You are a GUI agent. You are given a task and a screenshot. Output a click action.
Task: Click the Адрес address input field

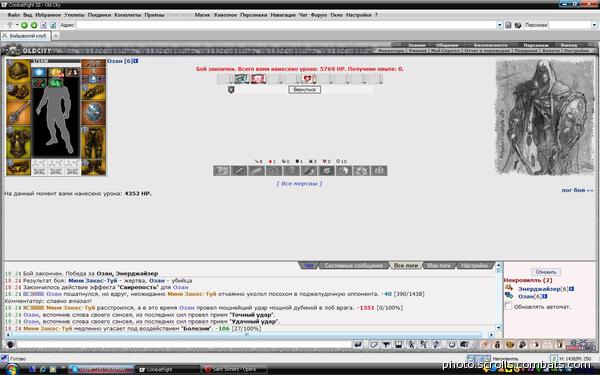pos(286,25)
